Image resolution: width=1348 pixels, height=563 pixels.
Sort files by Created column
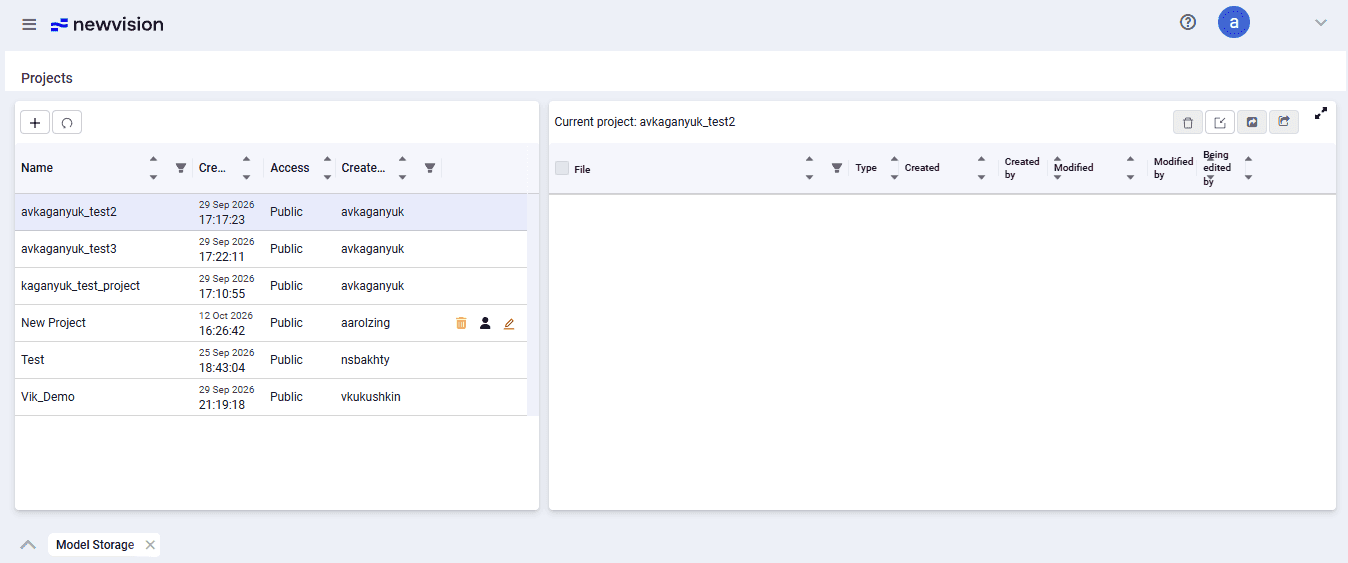(x=982, y=168)
